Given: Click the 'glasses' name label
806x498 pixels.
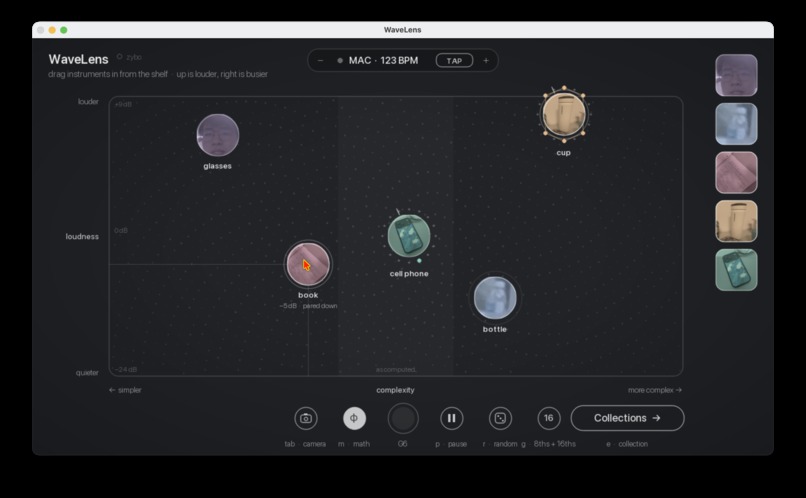Looking at the screenshot, I should tap(217, 166).
